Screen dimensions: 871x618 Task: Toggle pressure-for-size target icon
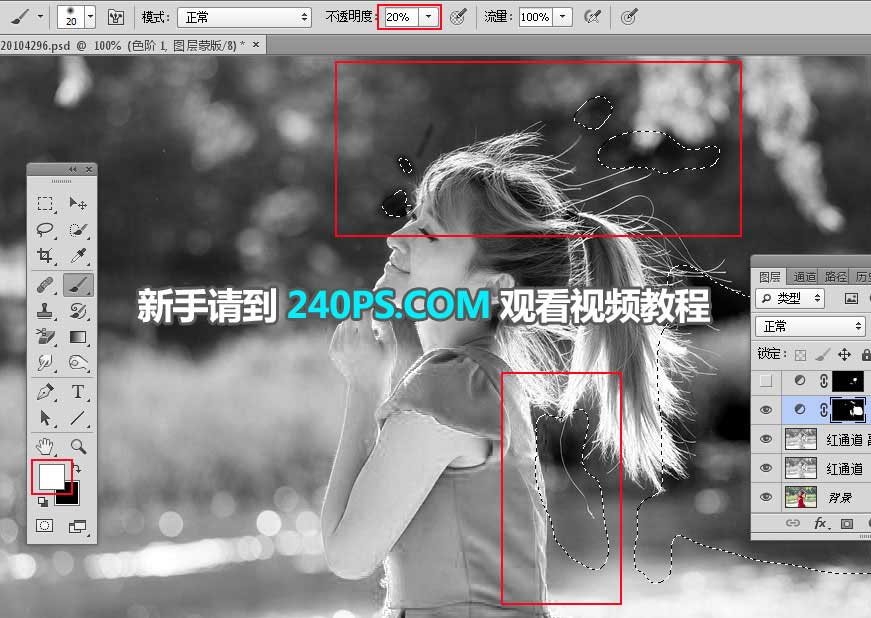[x=628, y=17]
